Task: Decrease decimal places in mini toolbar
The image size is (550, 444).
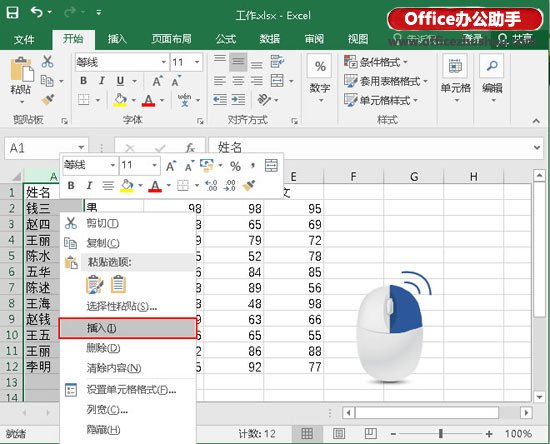Action: click(x=229, y=185)
